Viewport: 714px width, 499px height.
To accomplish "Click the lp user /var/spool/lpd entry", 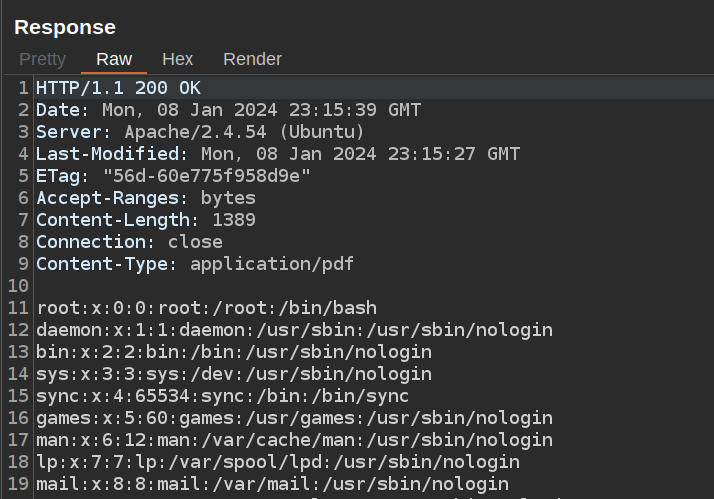I will pos(278,462).
